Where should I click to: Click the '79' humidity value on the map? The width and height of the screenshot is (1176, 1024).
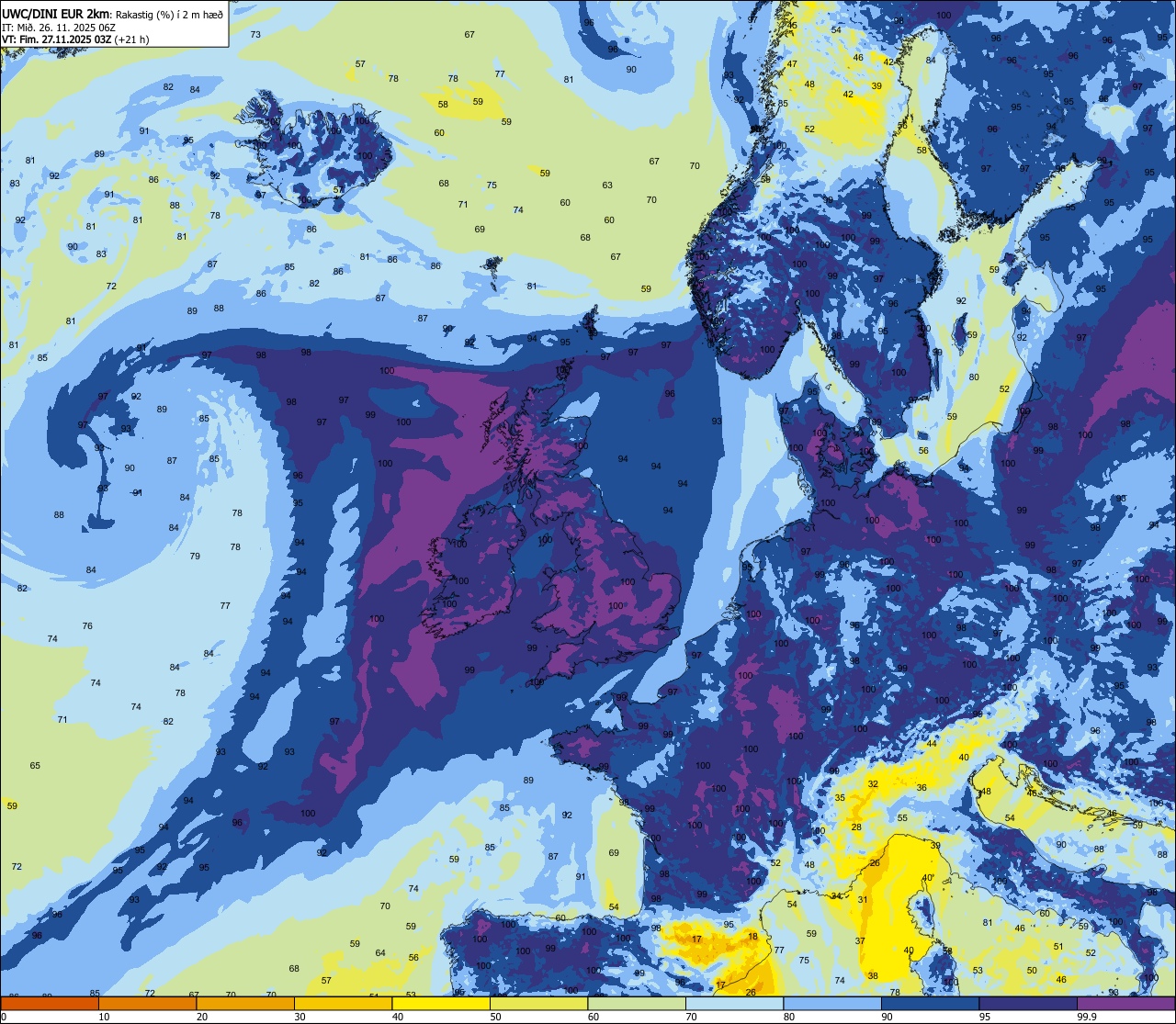click(195, 557)
